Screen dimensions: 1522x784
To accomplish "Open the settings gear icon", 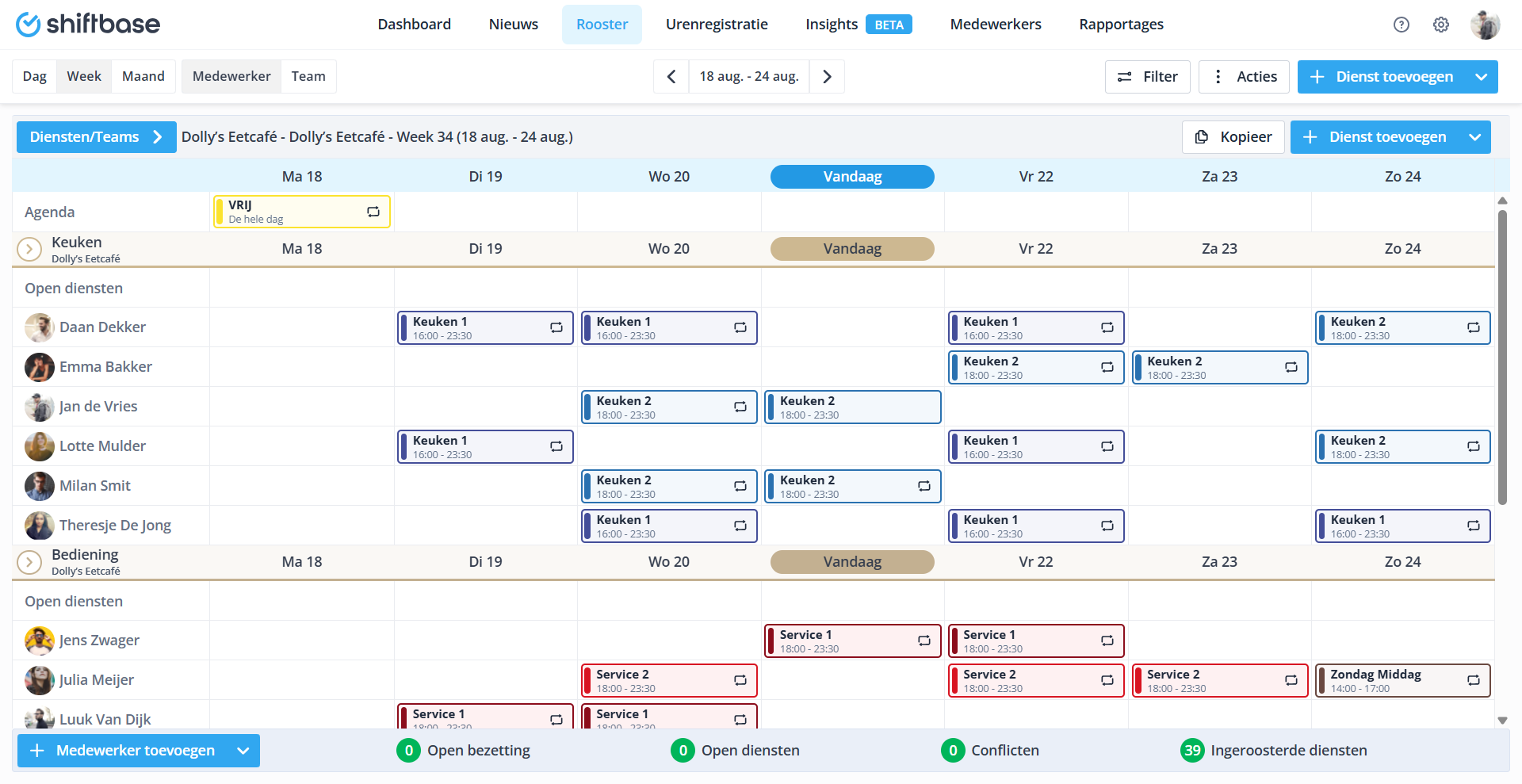I will pos(1440,25).
